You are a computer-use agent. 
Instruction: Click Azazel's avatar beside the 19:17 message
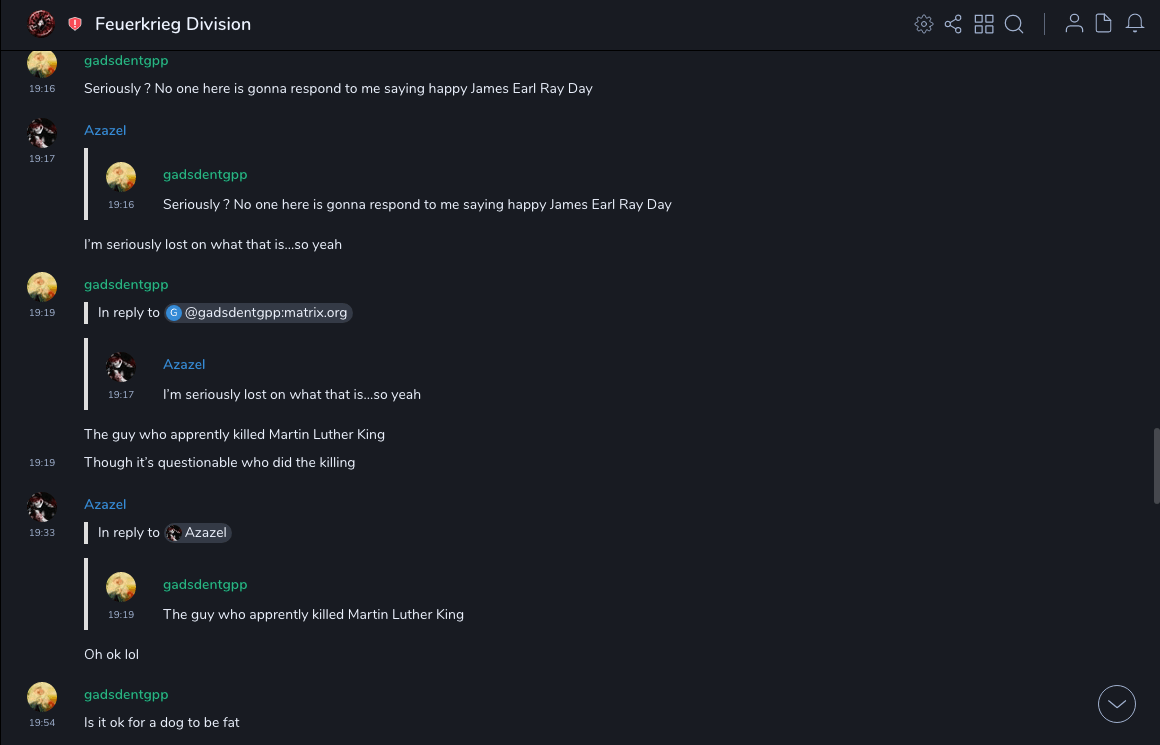42,133
